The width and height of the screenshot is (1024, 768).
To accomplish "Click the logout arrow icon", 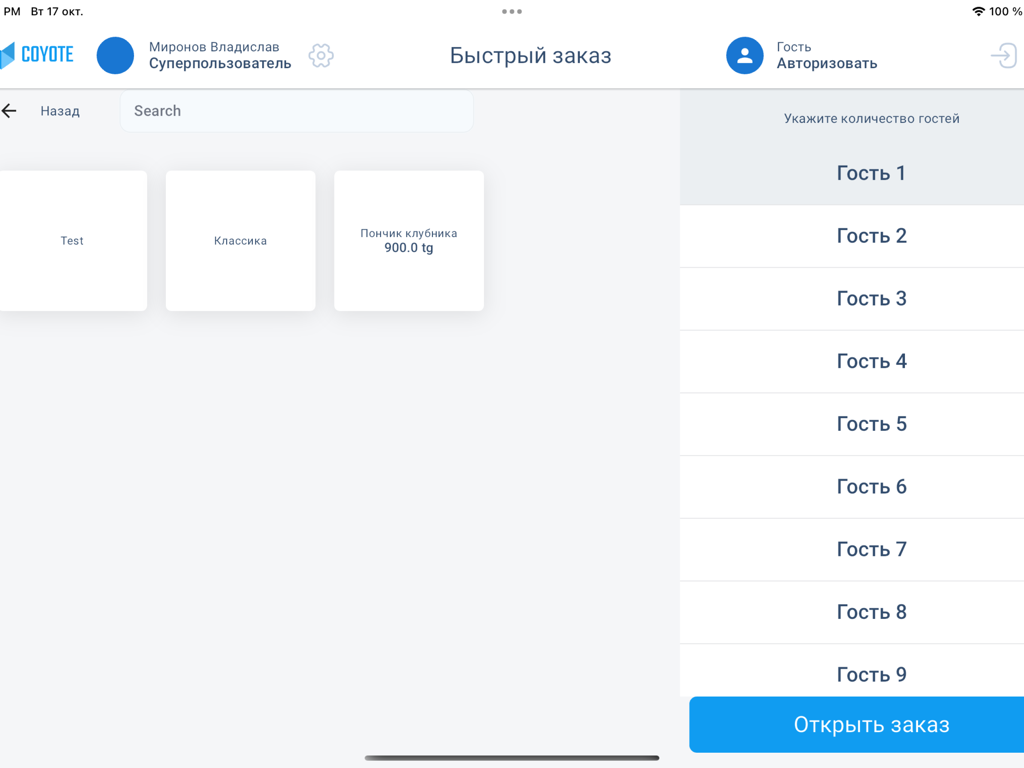I will click(x=1003, y=55).
